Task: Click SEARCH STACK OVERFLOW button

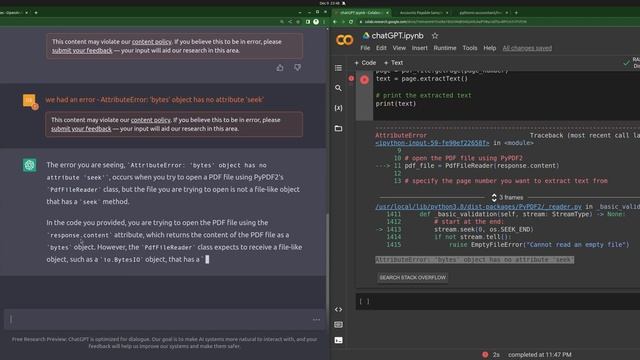Action: pyautogui.click(x=413, y=278)
